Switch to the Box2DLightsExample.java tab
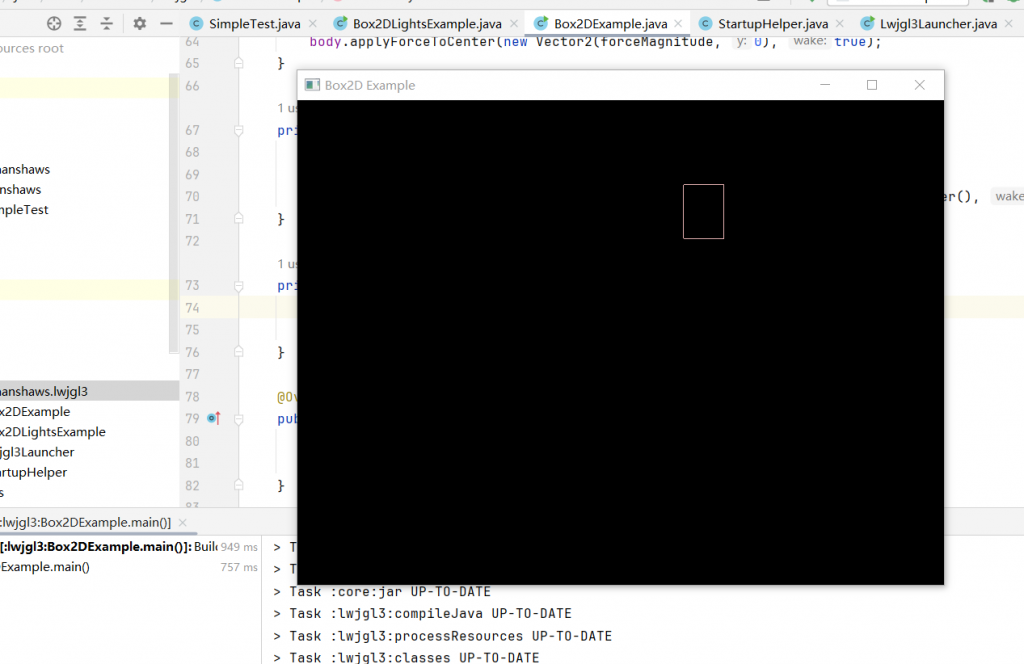The width and height of the screenshot is (1024, 664). [x=427, y=24]
